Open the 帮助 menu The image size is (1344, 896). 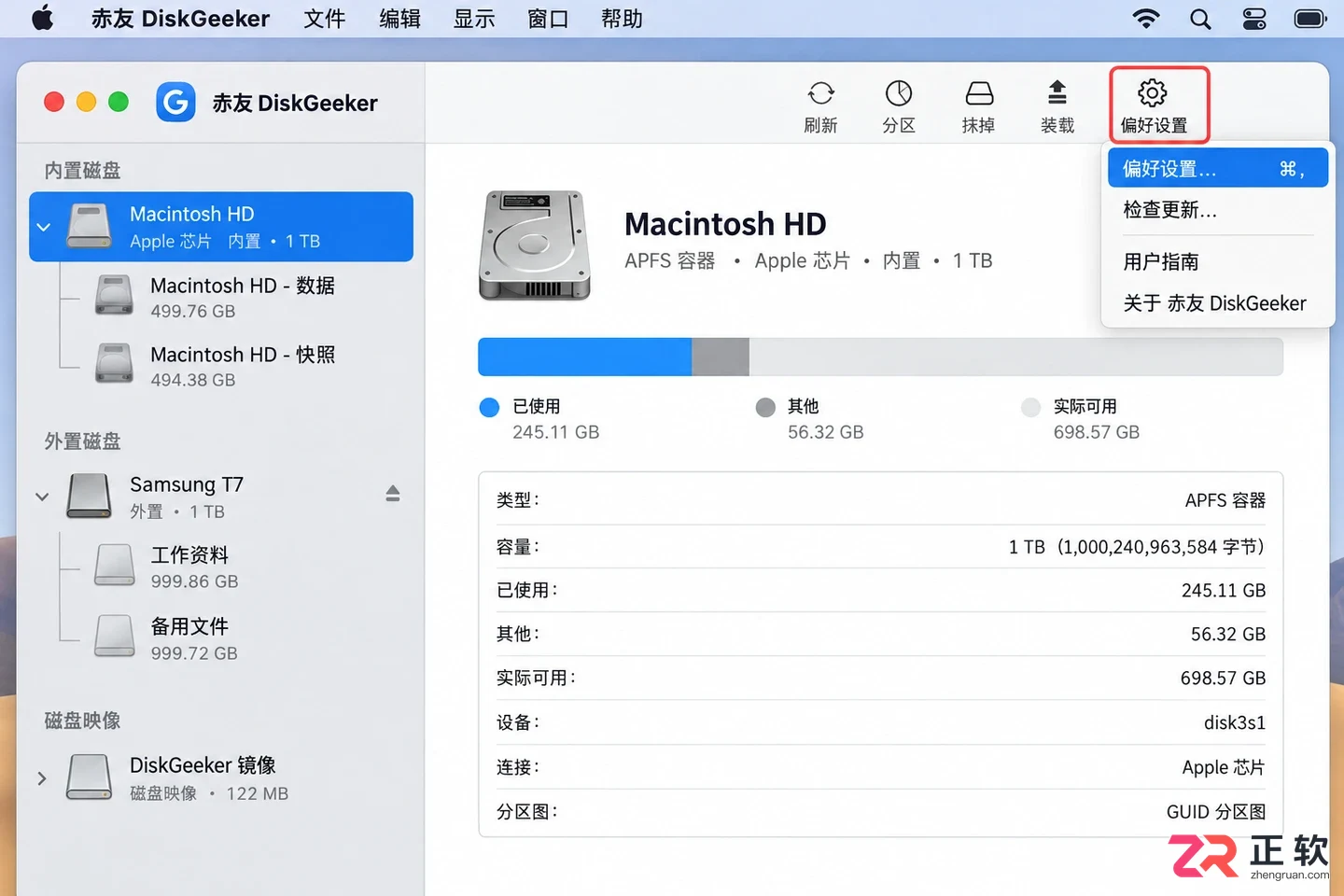622,19
